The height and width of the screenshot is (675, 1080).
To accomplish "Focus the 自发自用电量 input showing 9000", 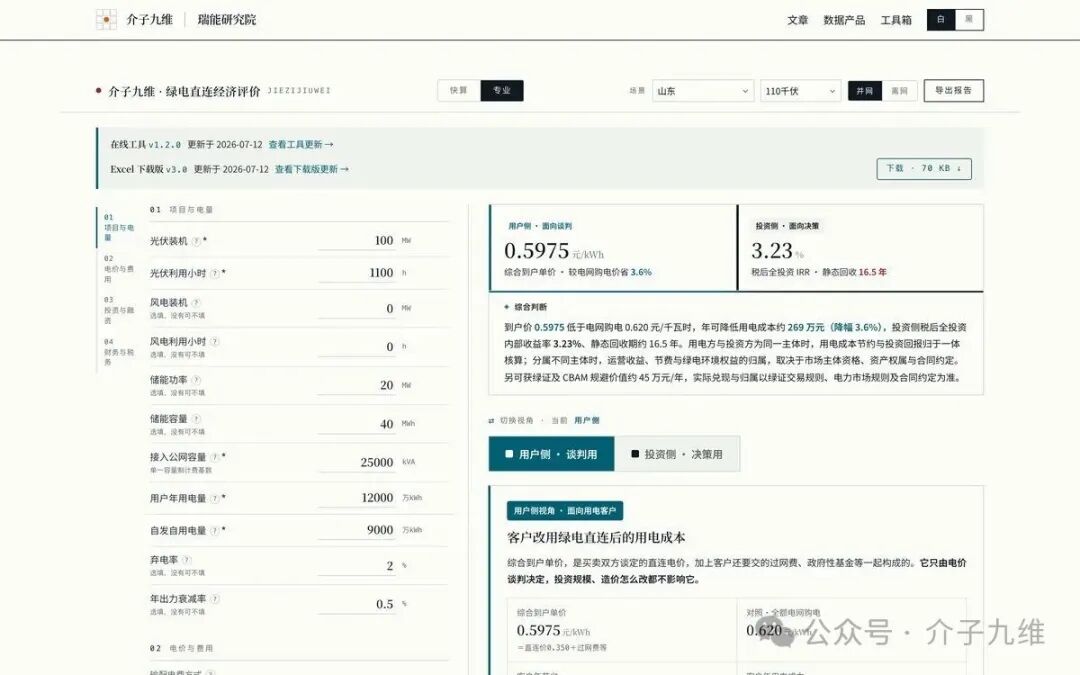I will tap(356, 530).
